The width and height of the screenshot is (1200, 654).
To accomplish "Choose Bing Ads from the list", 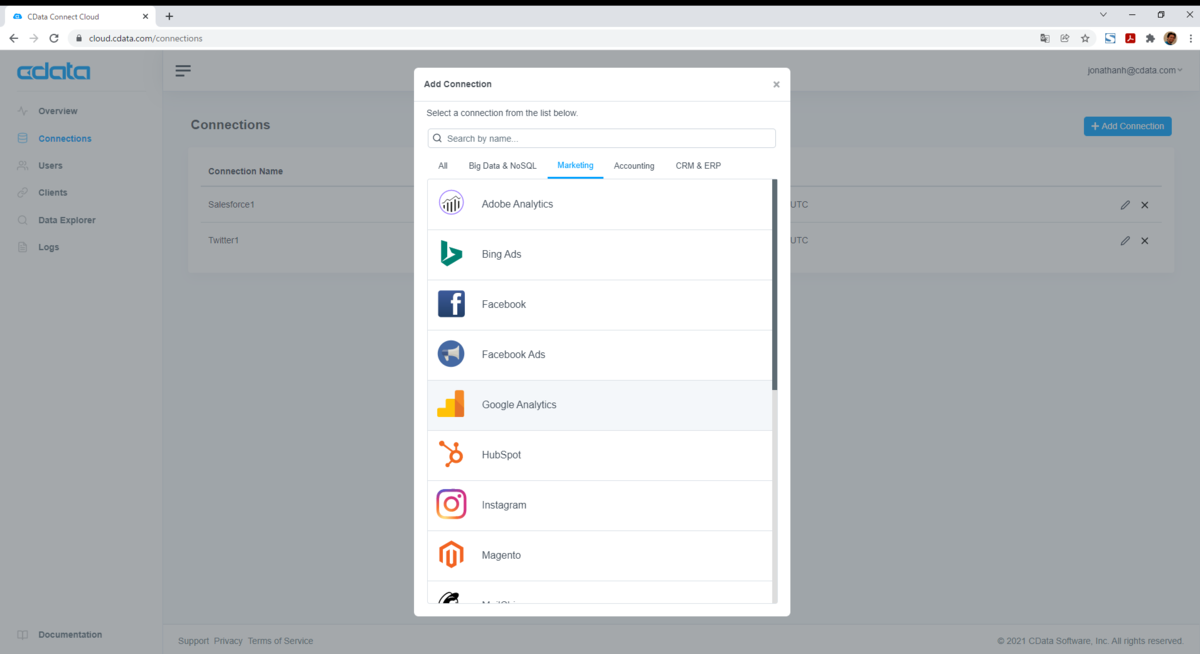I will (600, 254).
